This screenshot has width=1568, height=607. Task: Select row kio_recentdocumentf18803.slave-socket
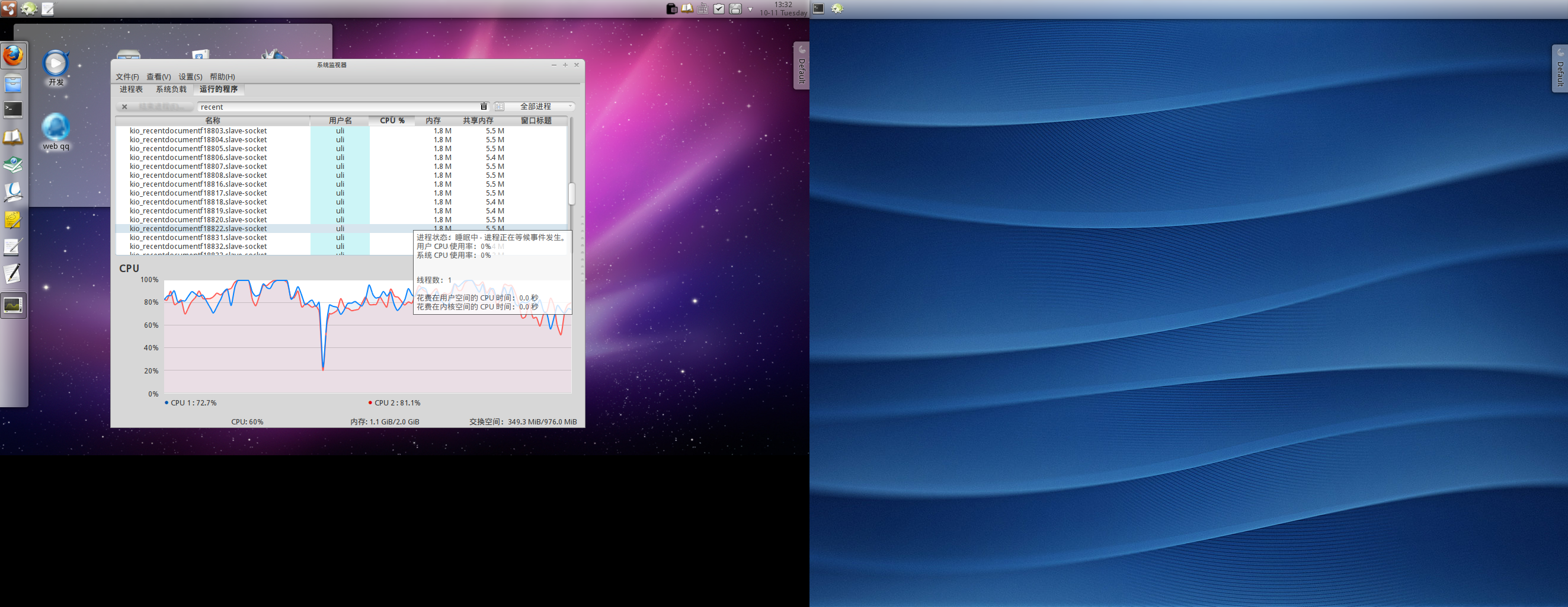(x=341, y=131)
